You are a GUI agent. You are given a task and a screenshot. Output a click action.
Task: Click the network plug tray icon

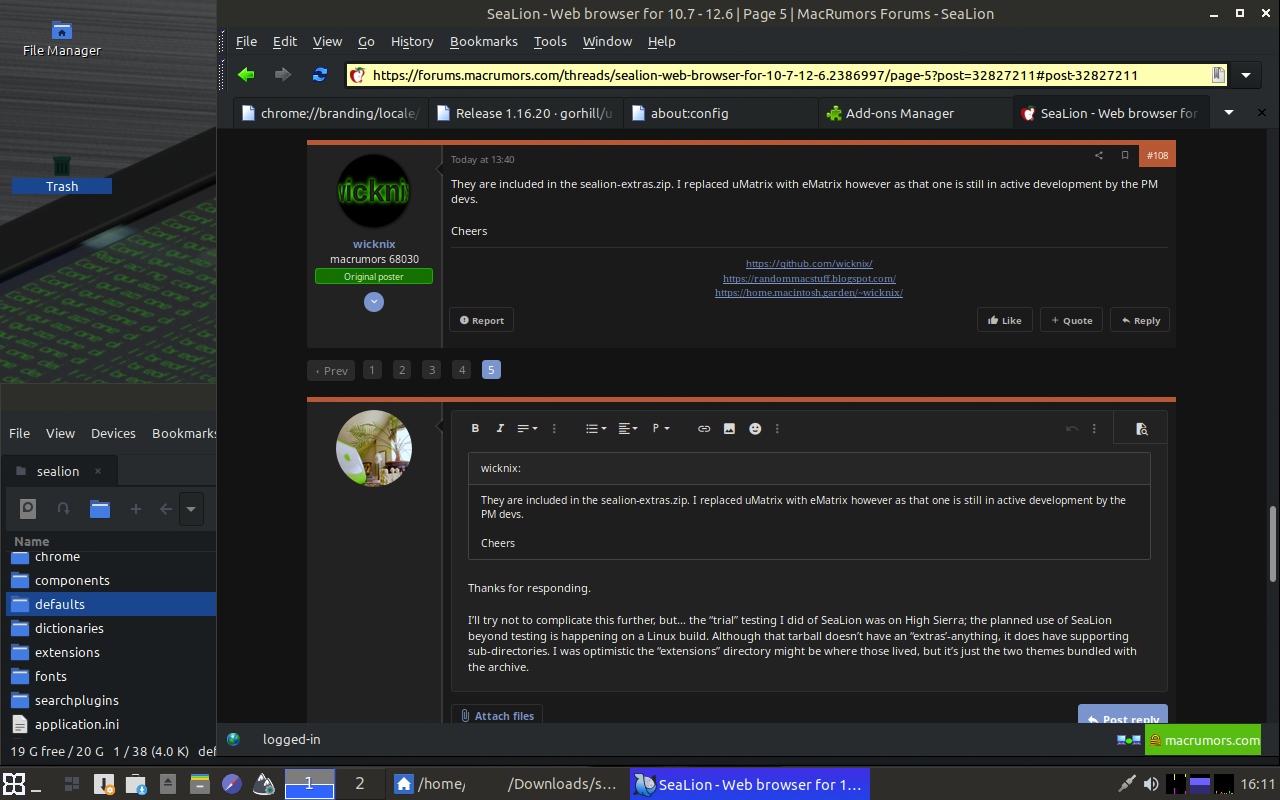pos(1126,784)
